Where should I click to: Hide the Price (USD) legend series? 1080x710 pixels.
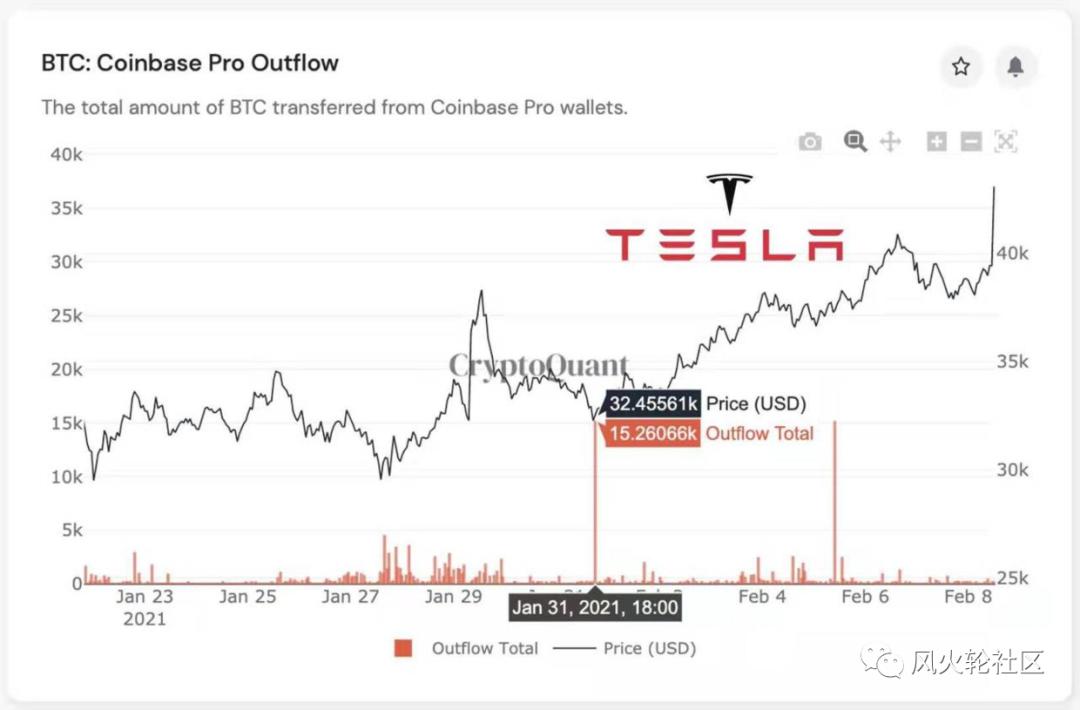pos(649,648)
